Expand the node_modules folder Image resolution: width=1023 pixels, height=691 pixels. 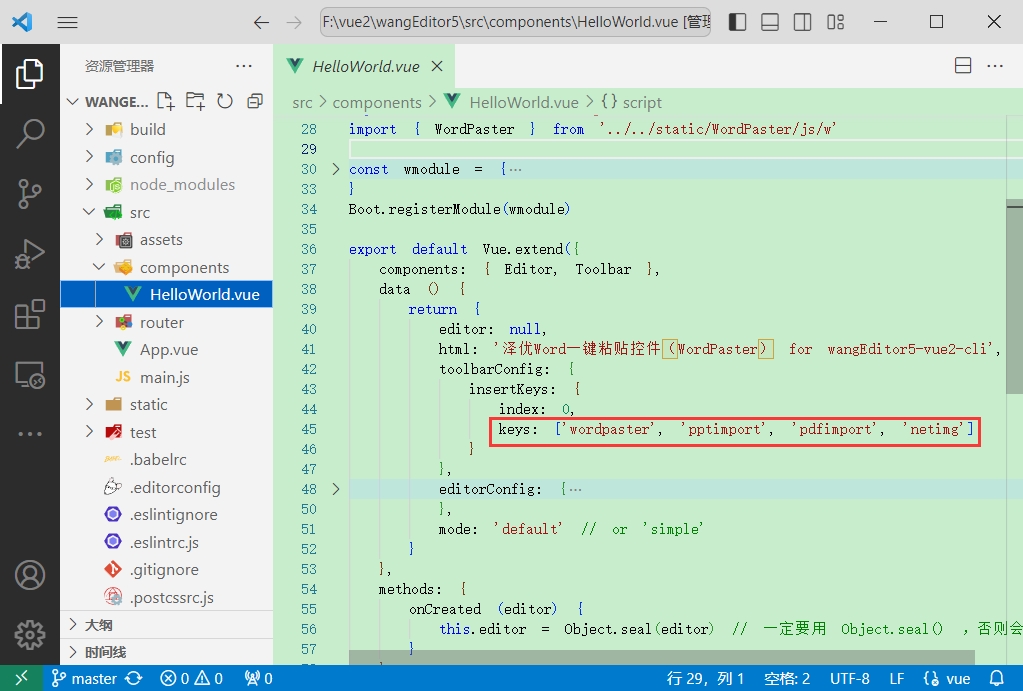181,184
